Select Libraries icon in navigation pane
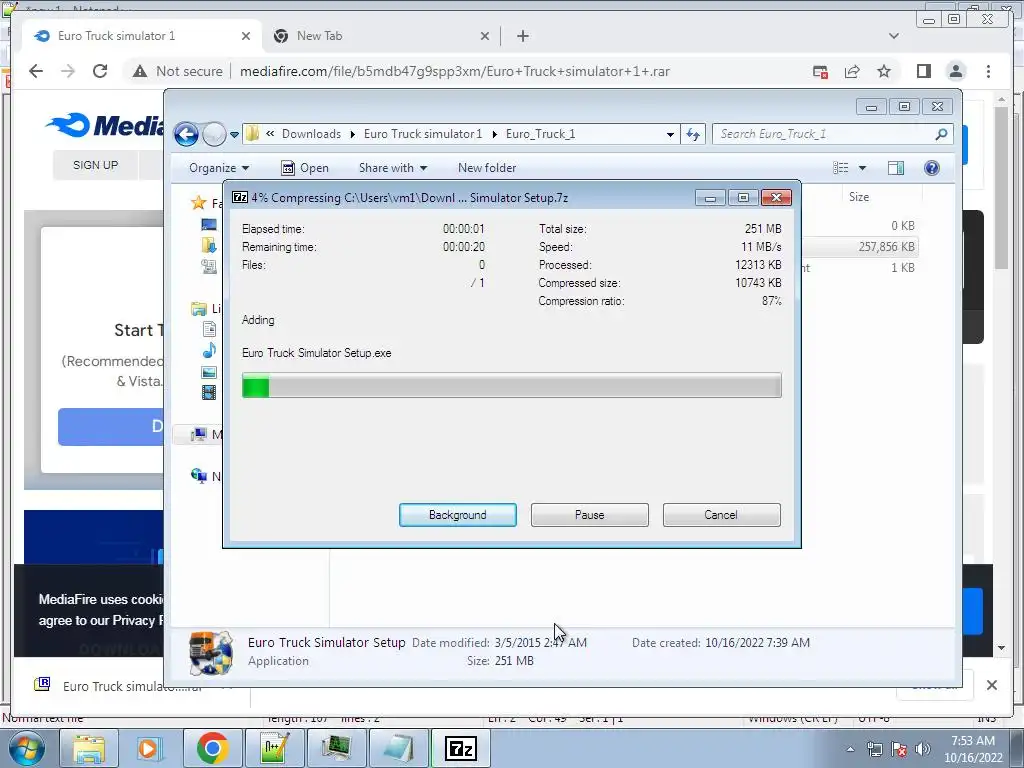 [199, 308]
